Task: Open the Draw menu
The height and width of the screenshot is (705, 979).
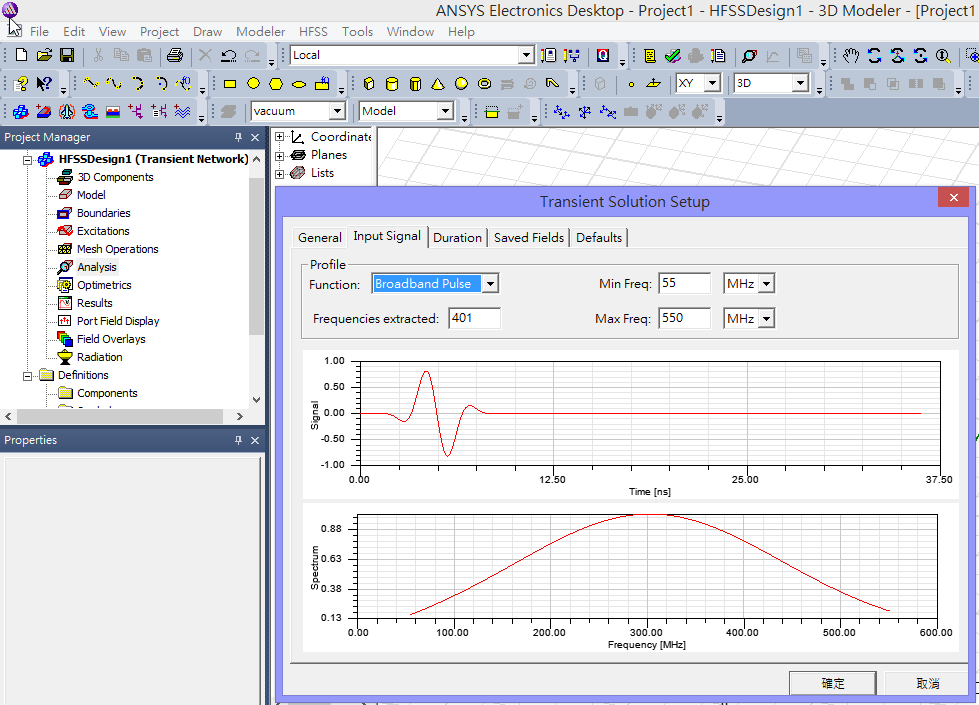Action: (207, 31)
